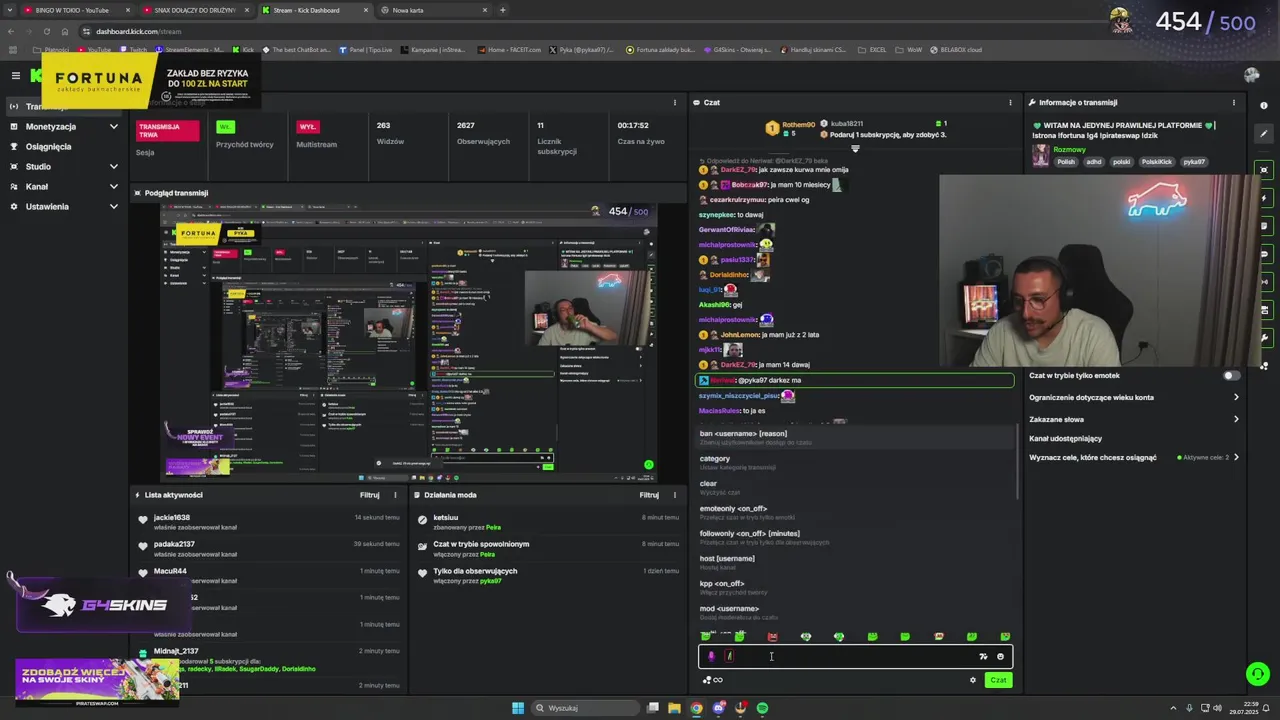Click the lightning bolt icon in right sidebar
Viewport: 1280px width, 720px height.
tap(1264, 198)
